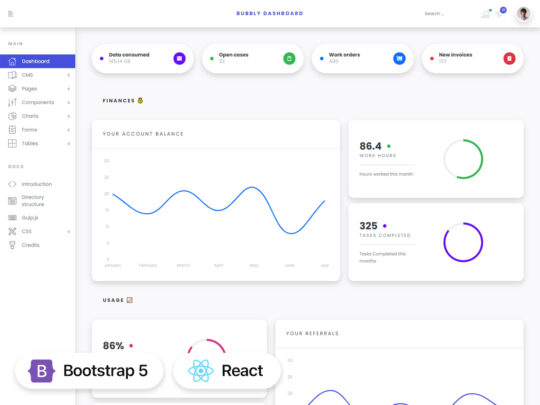This screenshot has width=540, height=405.
Task: Click the React badge
Action: [227, 371]
